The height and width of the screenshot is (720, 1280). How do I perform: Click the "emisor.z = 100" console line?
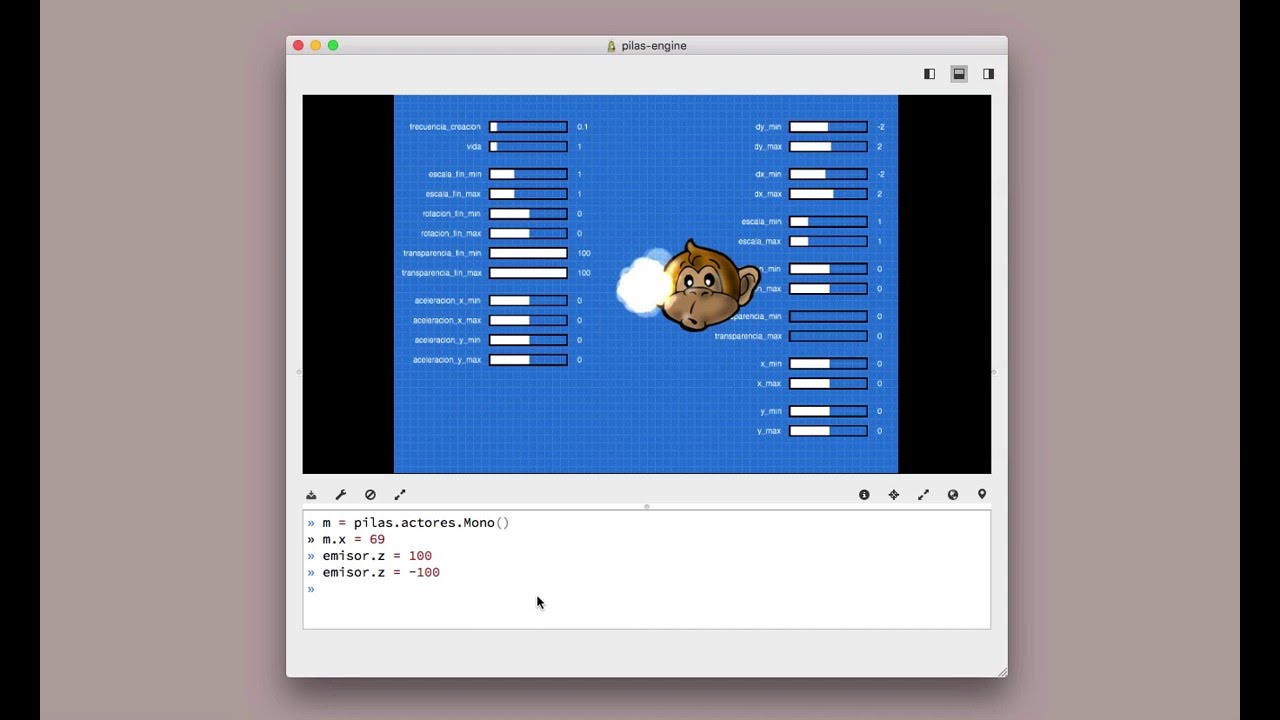coord(377,556)
